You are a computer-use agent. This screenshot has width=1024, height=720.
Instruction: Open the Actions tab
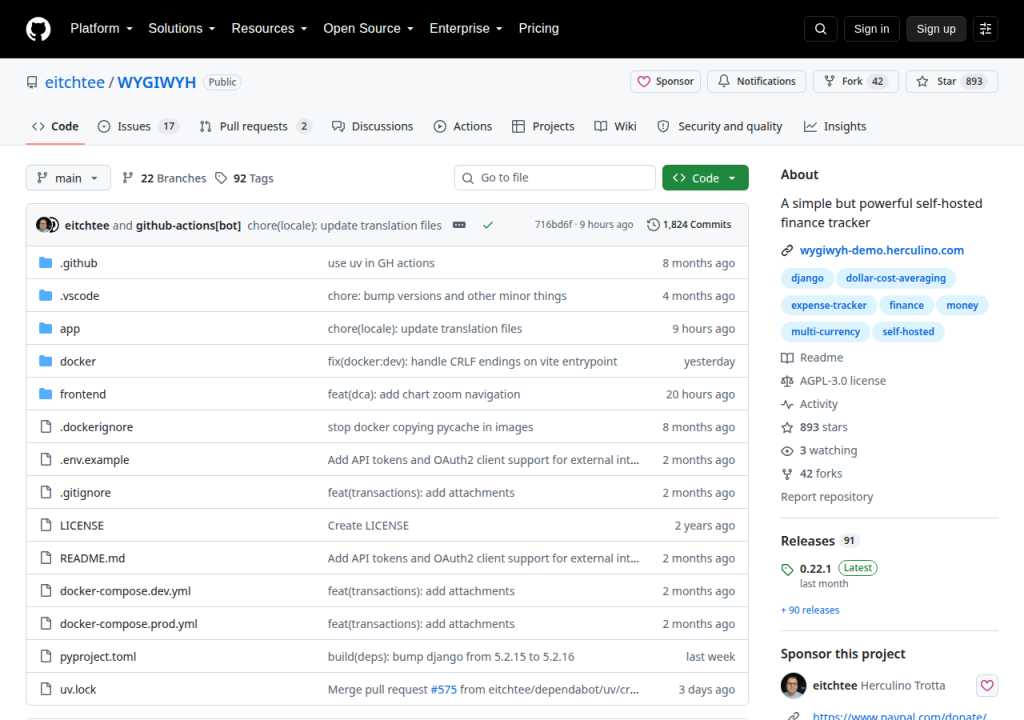(463, 126)
